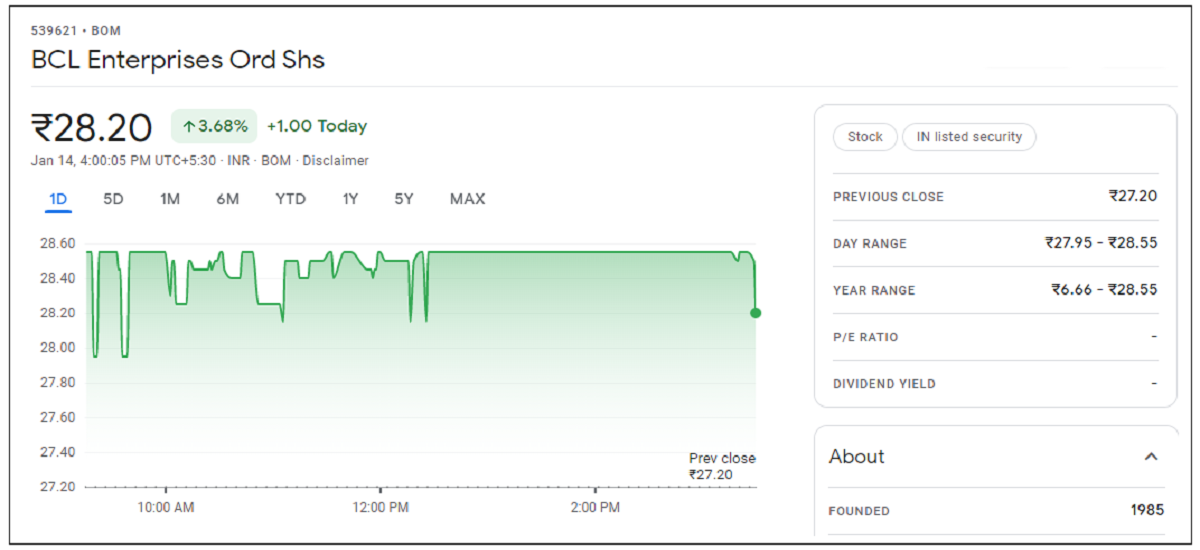Click the Prev close label on chart
Image resolution: width=1200 pixels, height=550 pixels.
722,459
